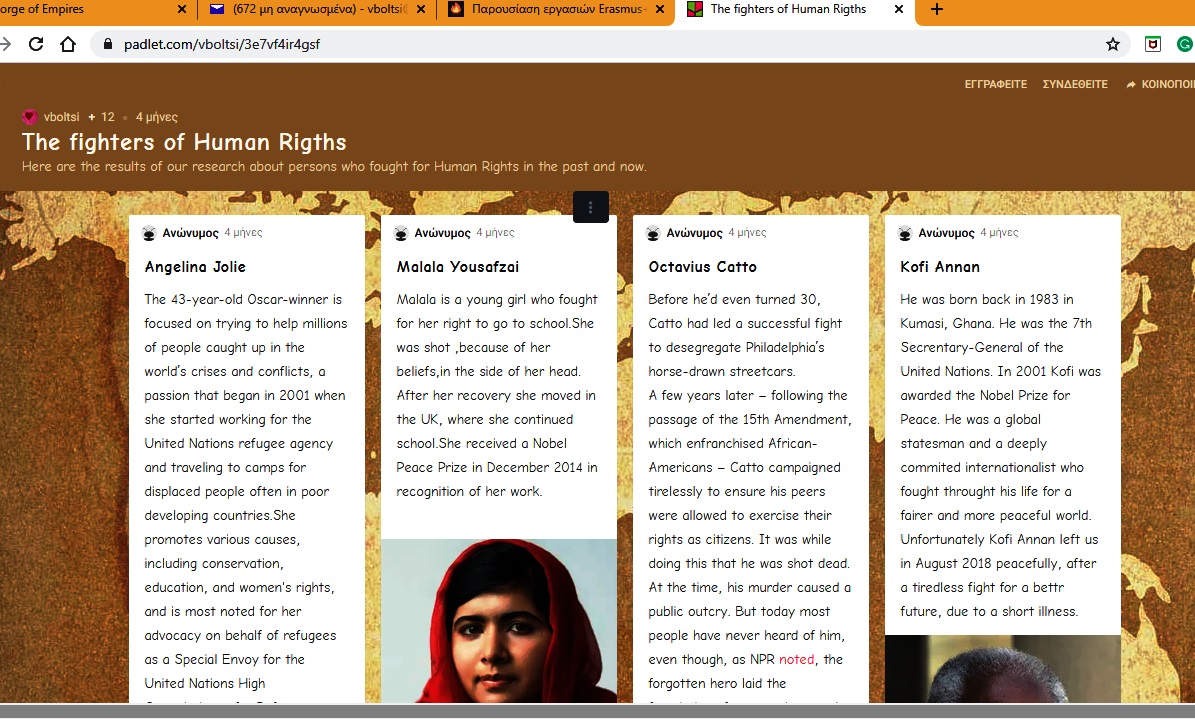Screen dimensions: 1195x719
Task: Click the anonymous avatar on Angelina Jolie post
Action: coord(149,233)
